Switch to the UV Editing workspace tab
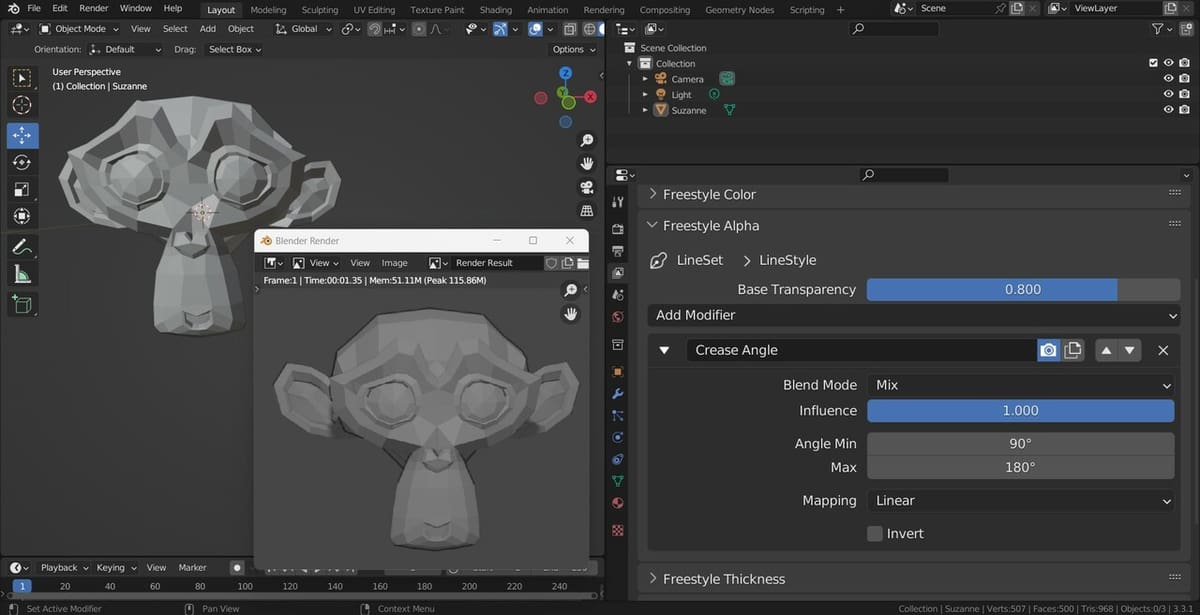This screenshot has width=1200, height=615. click(374, 10)
